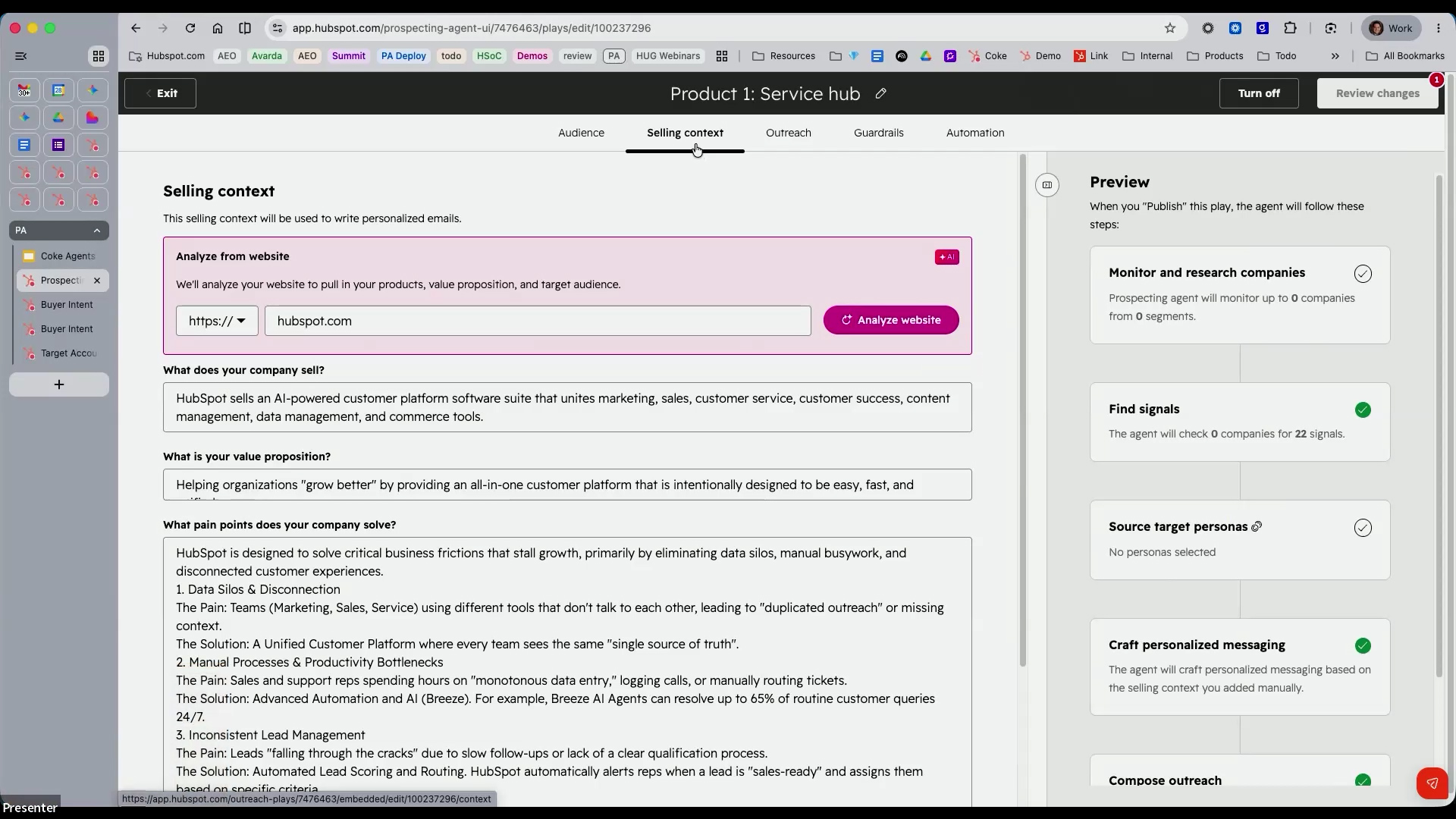The height and width of the screenshot is (819, 1456).
Task: Open the pinned Google Calendar tab icon
Action: click(x=58, y=90)
